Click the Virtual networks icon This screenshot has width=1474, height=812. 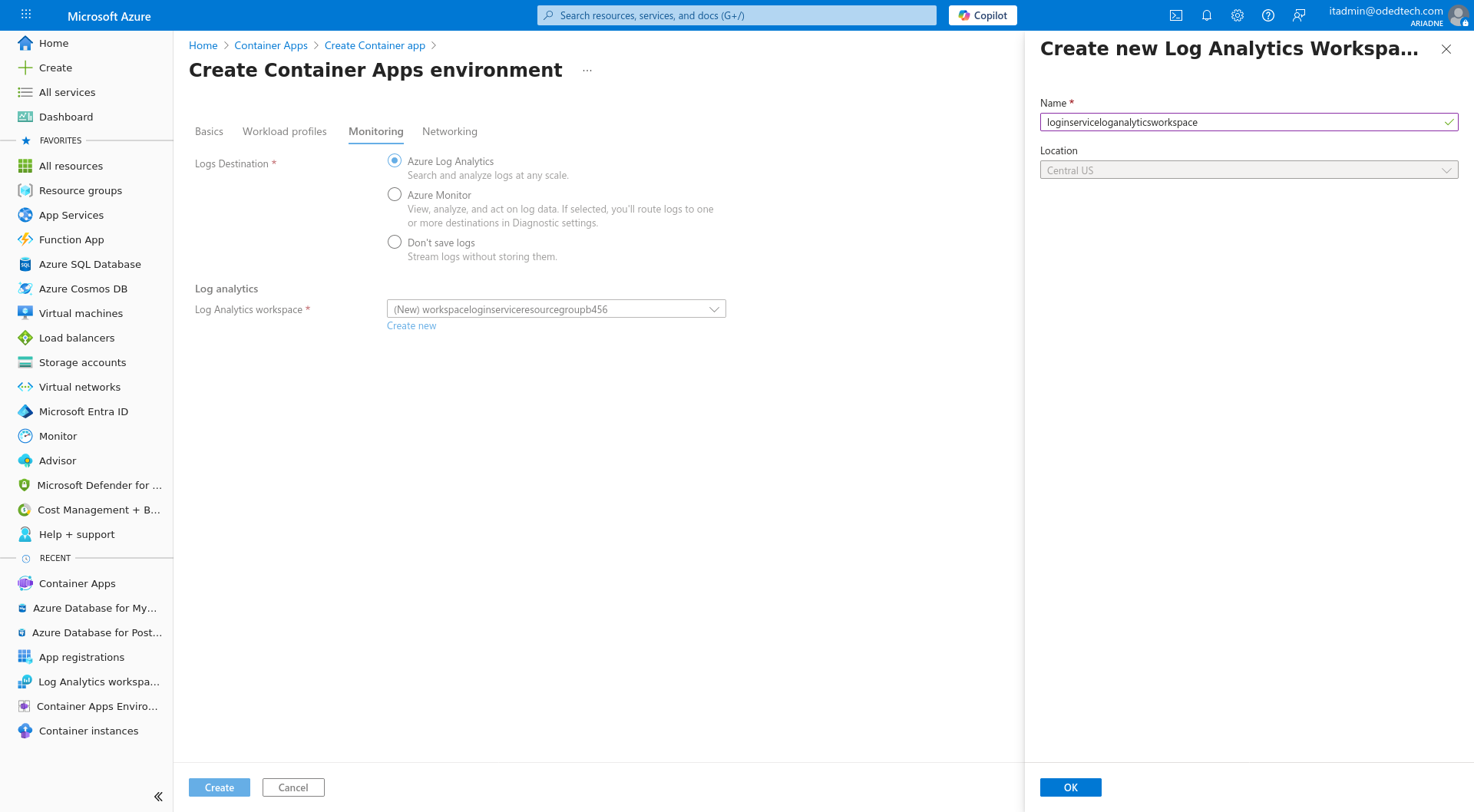click(x=25, y=387)
